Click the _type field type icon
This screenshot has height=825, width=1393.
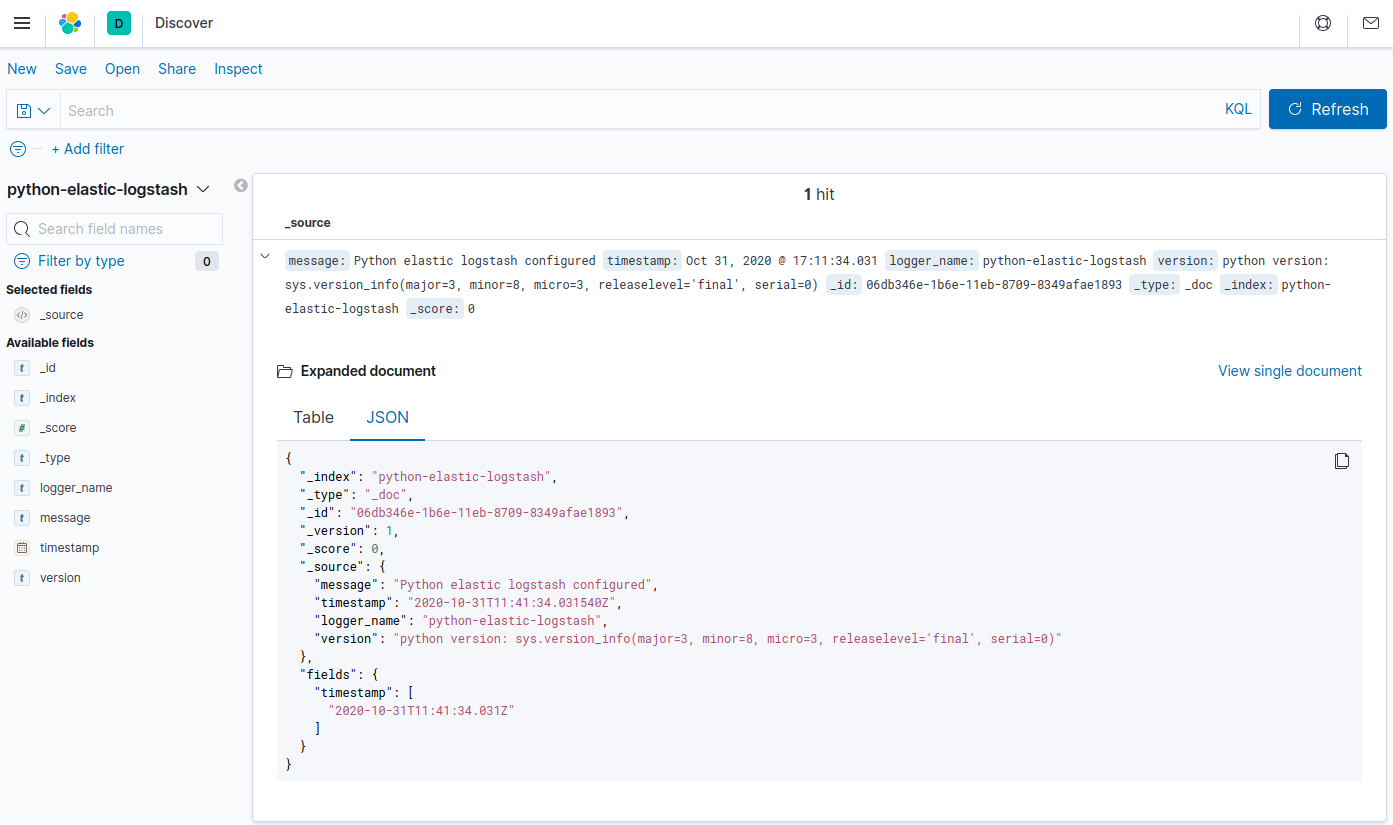(x=22, y=458)
